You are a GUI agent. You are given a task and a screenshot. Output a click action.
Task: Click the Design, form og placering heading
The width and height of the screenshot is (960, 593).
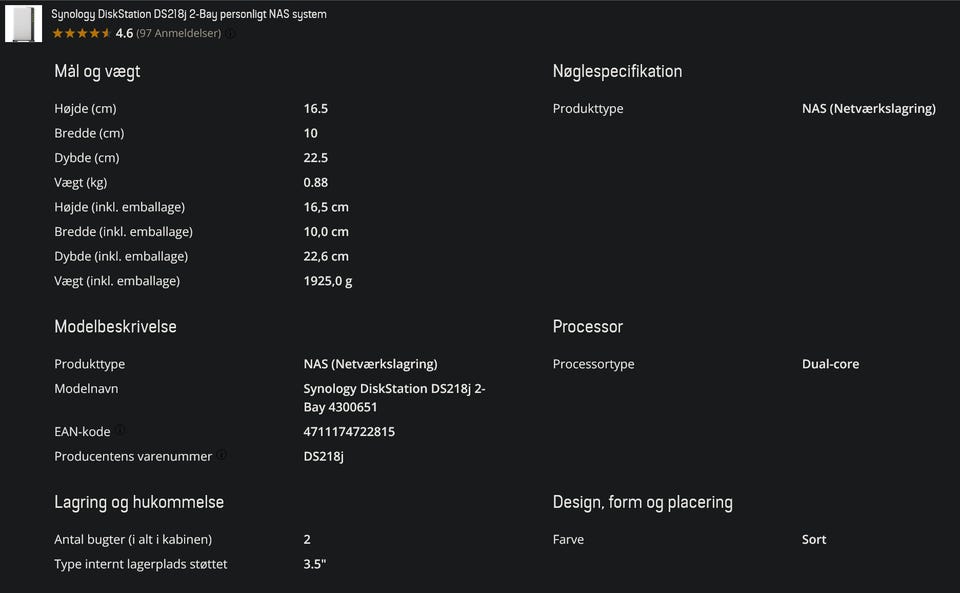tap(642, 502)
